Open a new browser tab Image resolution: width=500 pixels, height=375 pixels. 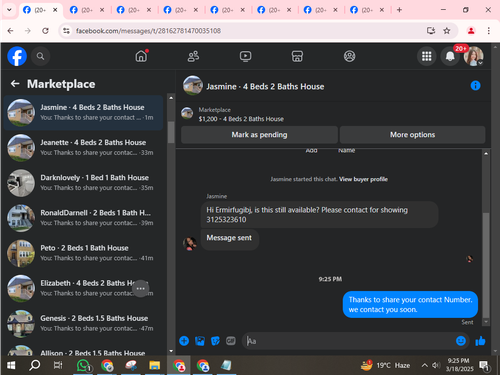399,10
